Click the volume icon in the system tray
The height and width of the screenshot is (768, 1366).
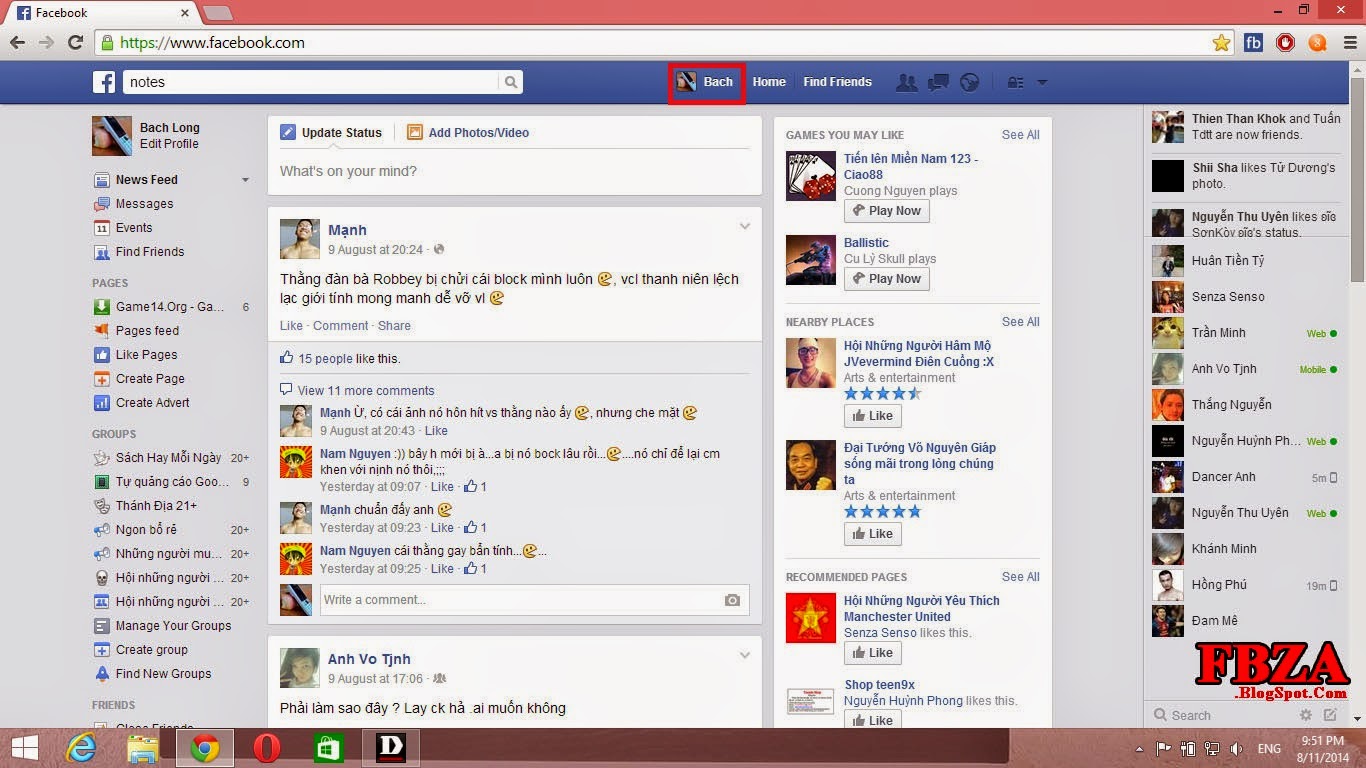[1236, 748]
